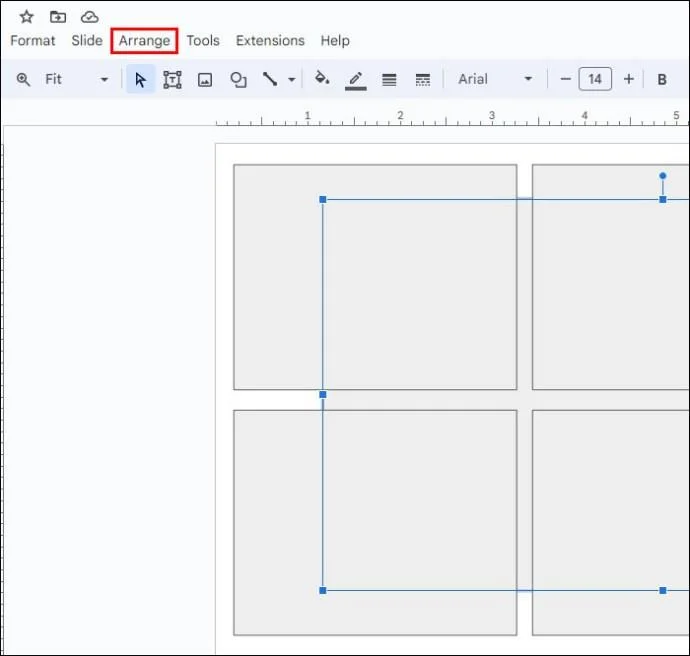Open the Slide menu
This screenshot has height=656, width=690.
point(87,40)
